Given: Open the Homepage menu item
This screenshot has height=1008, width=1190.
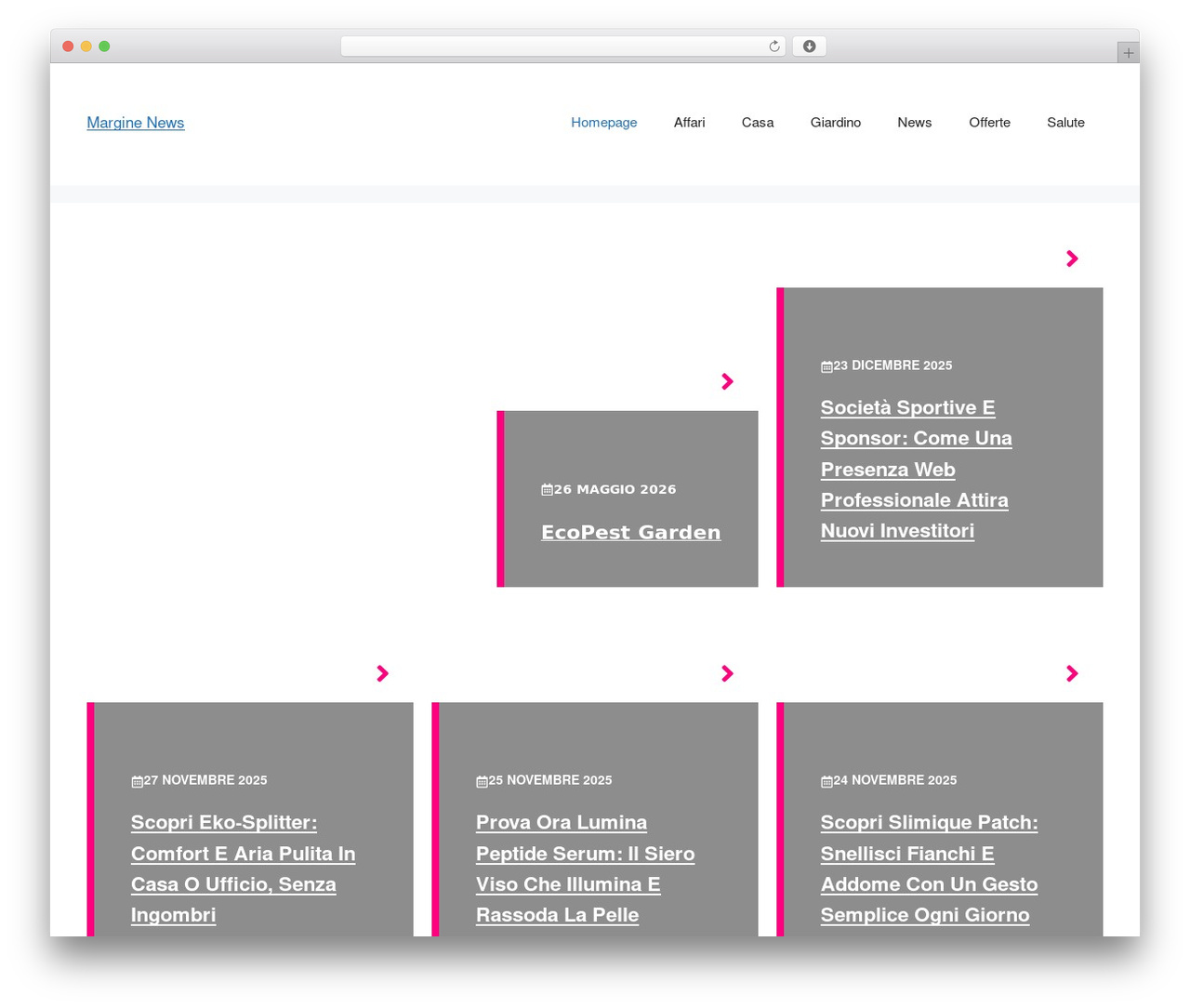Looking at the screenshot, I should 604,123.
